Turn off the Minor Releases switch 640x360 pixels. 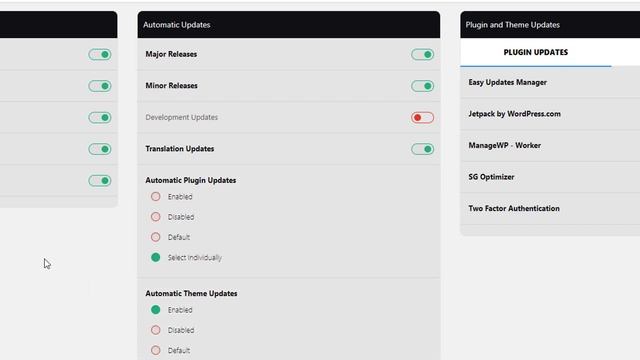(x=422, y=86)
